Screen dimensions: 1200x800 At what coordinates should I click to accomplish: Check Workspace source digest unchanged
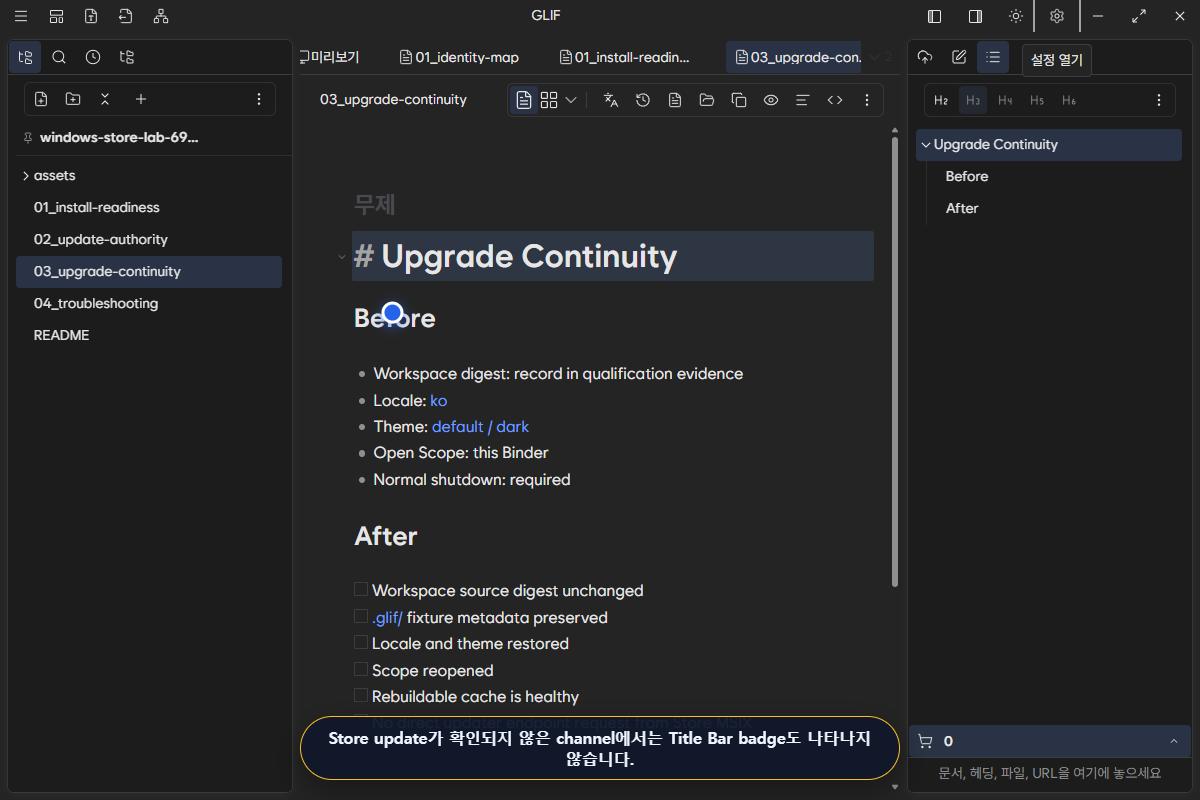361,590
